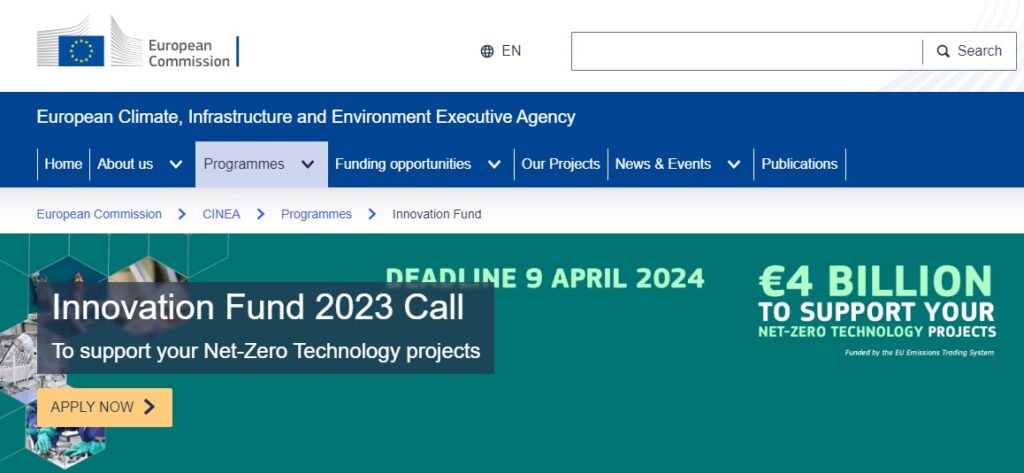Open the Our Projects menu item

[560, 164]
